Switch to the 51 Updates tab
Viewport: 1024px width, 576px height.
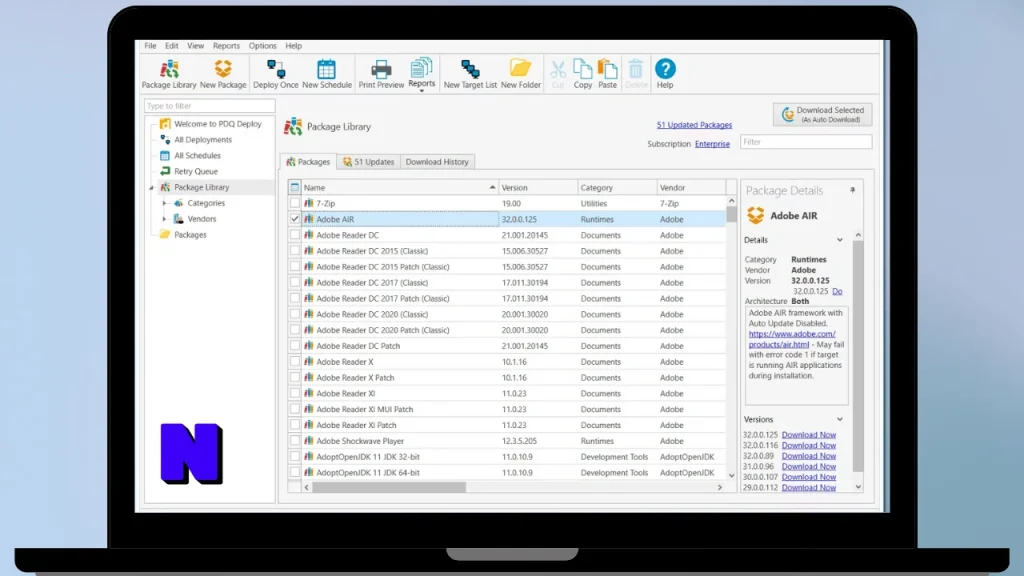click(x=369, y=162)
